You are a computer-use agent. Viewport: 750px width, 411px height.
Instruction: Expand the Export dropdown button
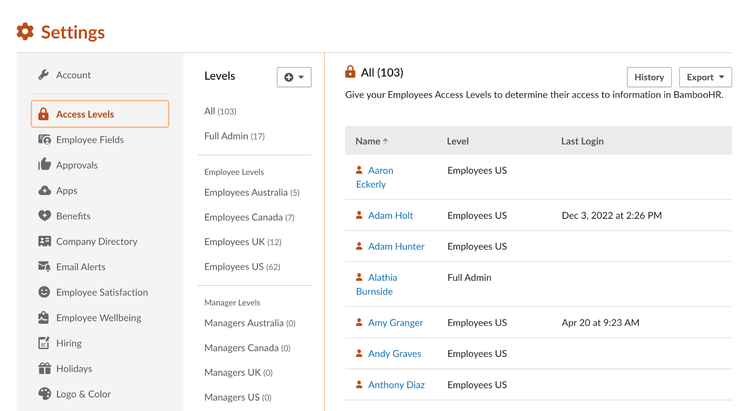(705, 77)
